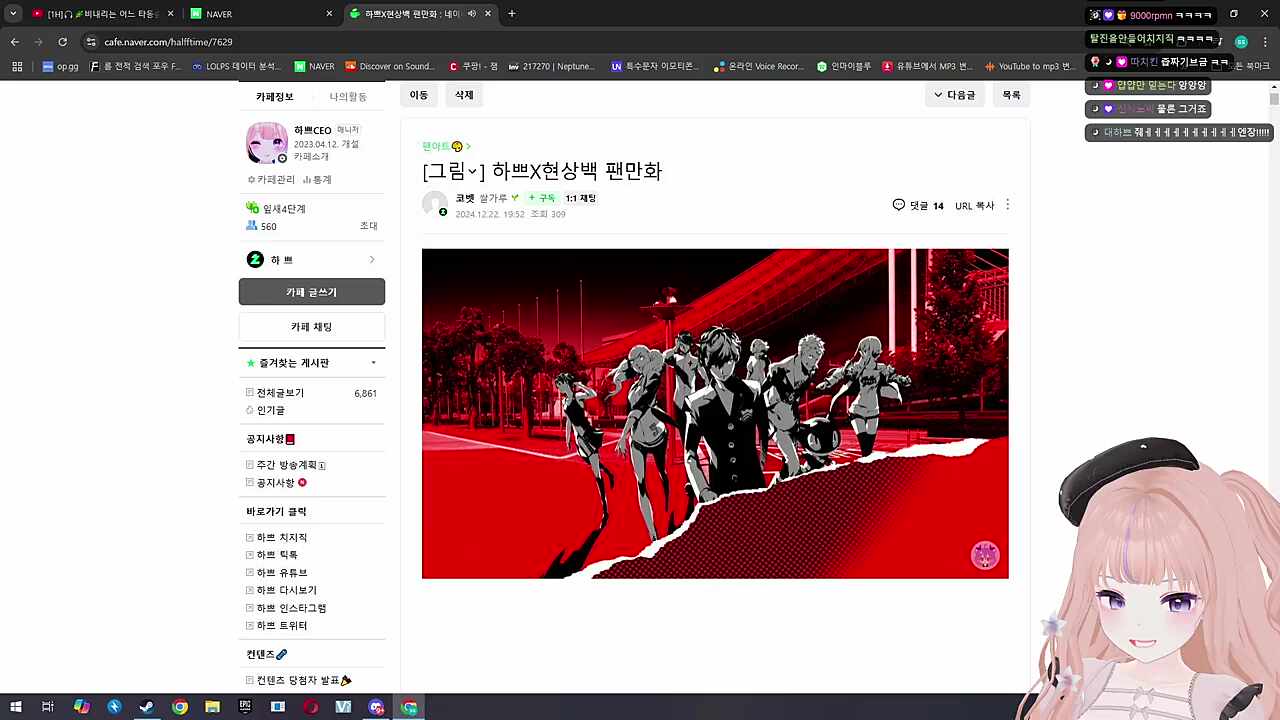
Task: Click the 이동 move button
Action: click(419, 95)
